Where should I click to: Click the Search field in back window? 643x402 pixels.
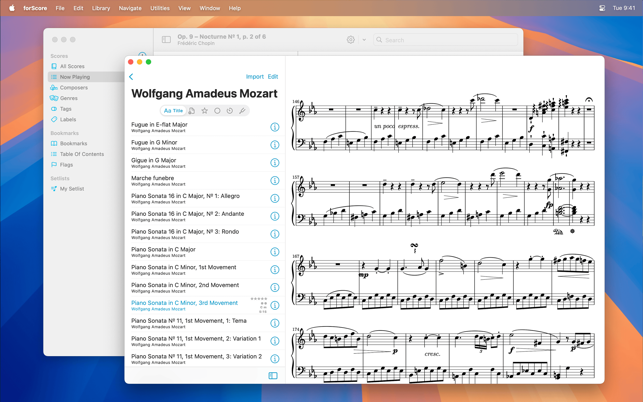(445, 40)
